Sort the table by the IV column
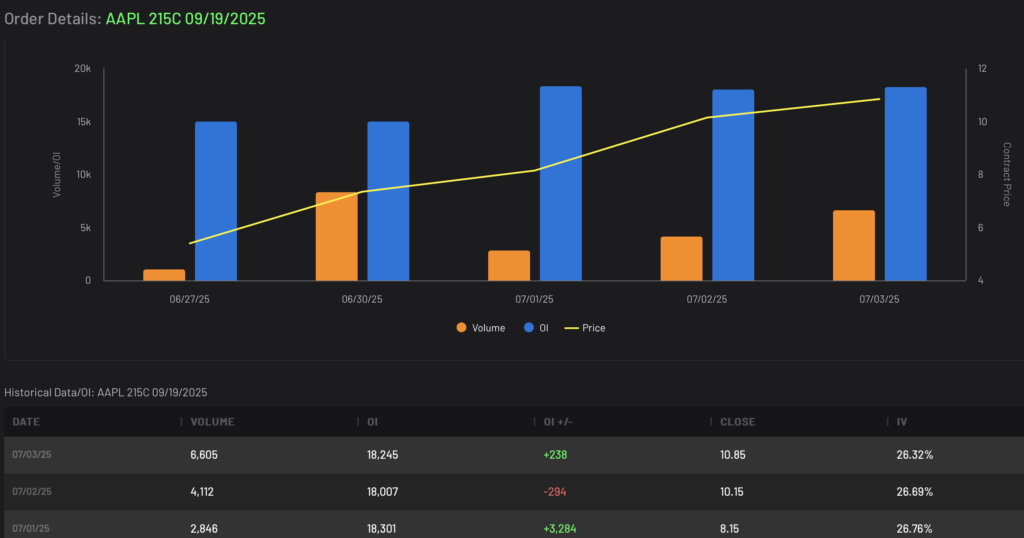 [902, 422]
